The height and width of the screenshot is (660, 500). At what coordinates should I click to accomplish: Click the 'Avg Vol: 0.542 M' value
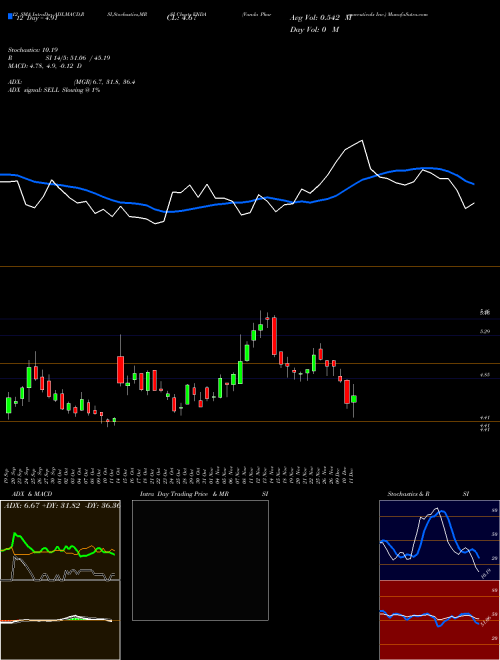[321, 18]
